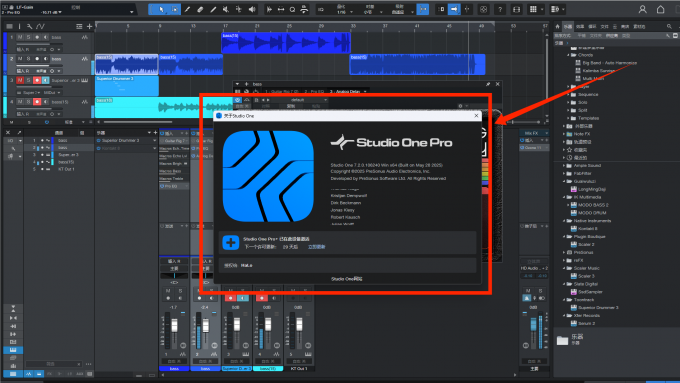Viewport: 680px width, 383px height.
Task: Expand the Ample Sound folder
Action: click(x=564, y=166)
